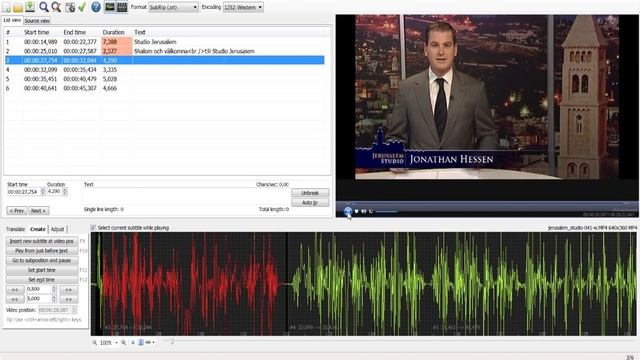The height and width of the screenshot is (360, 640).
Task: Click the End time column header
Action: click(75, 32)
